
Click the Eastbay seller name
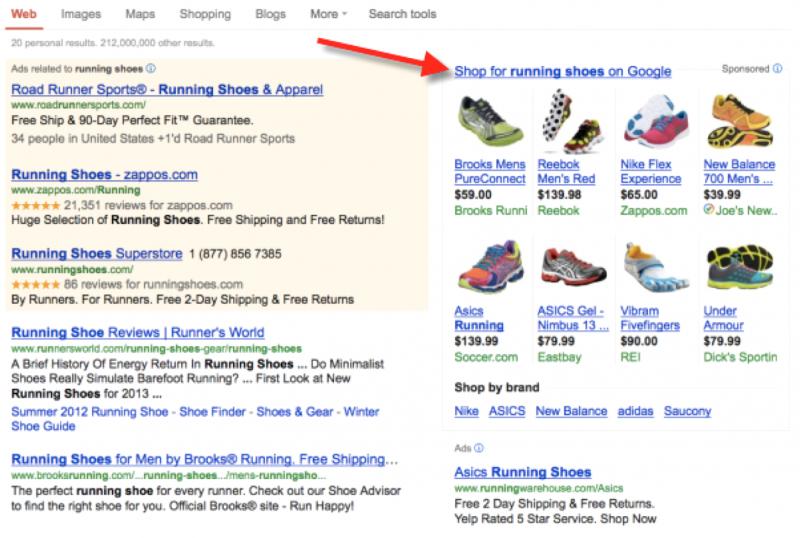(559, 357)
